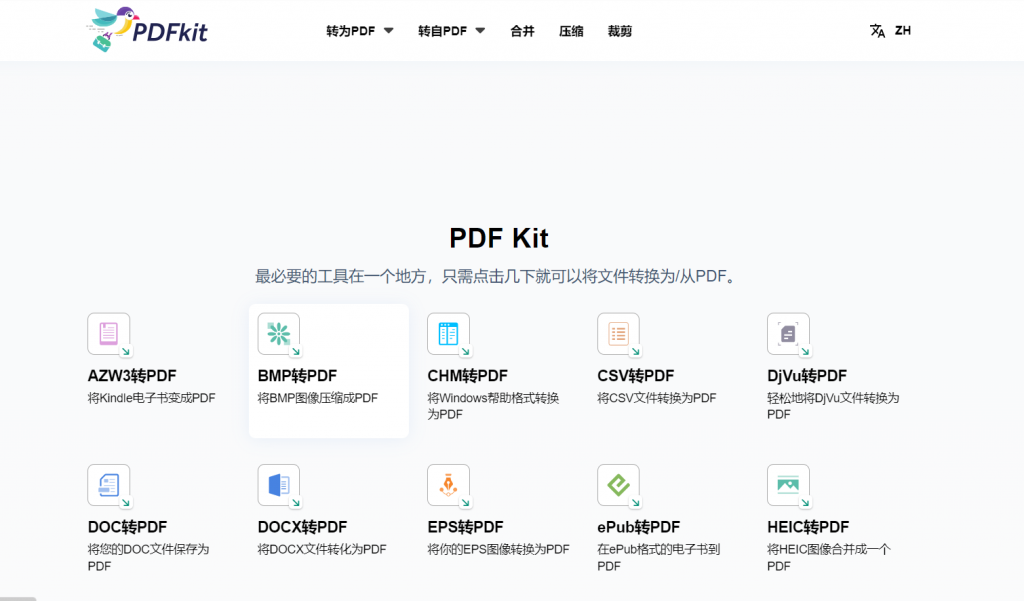The image size is (1024, 601).
Task: Open the HEIC转PDF tool icon
Action: point(788,485)
